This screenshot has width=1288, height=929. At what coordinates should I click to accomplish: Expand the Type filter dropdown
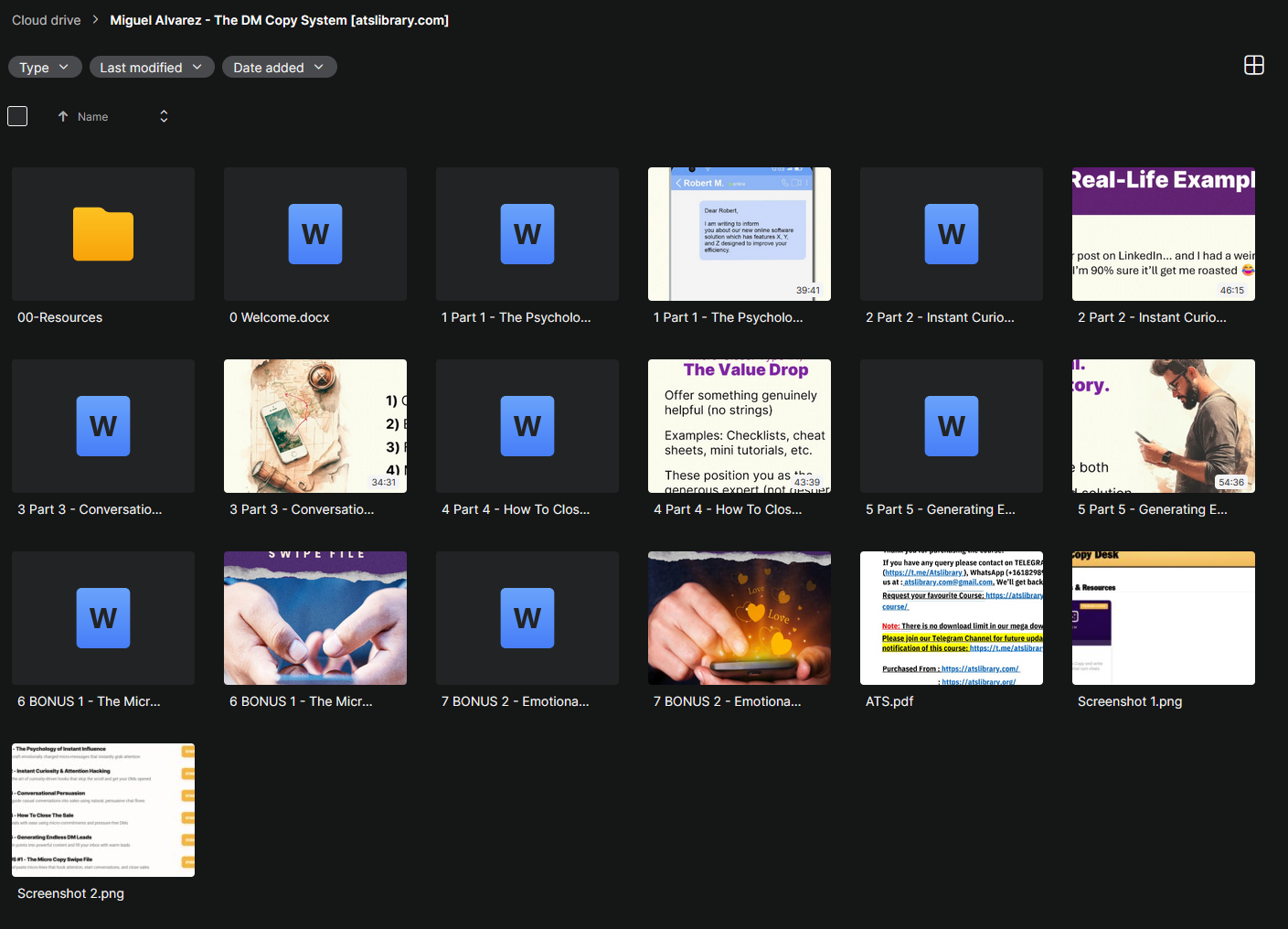pyautogui.click(x=45, y=67)
